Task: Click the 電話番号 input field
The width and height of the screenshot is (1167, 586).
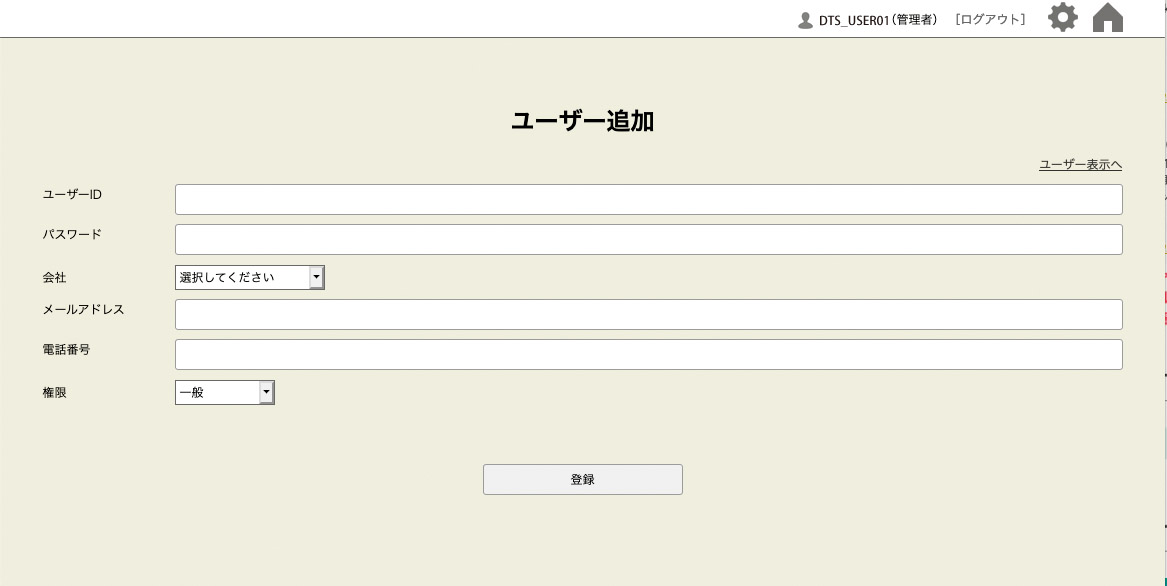Action: click(648, 354)
